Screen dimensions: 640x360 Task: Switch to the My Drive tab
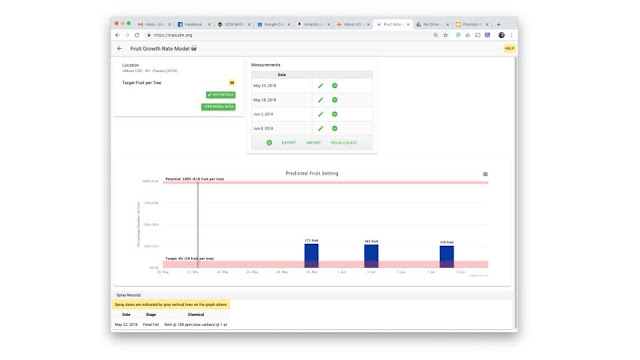pyautogui.click(x=432, y=24)
